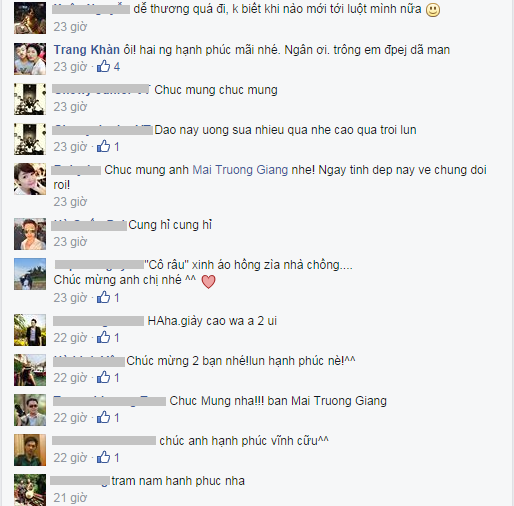Screen dimensions: 514x506
Task: Click like thumb on 'Cô râu' comment
Action: (103, 297)
